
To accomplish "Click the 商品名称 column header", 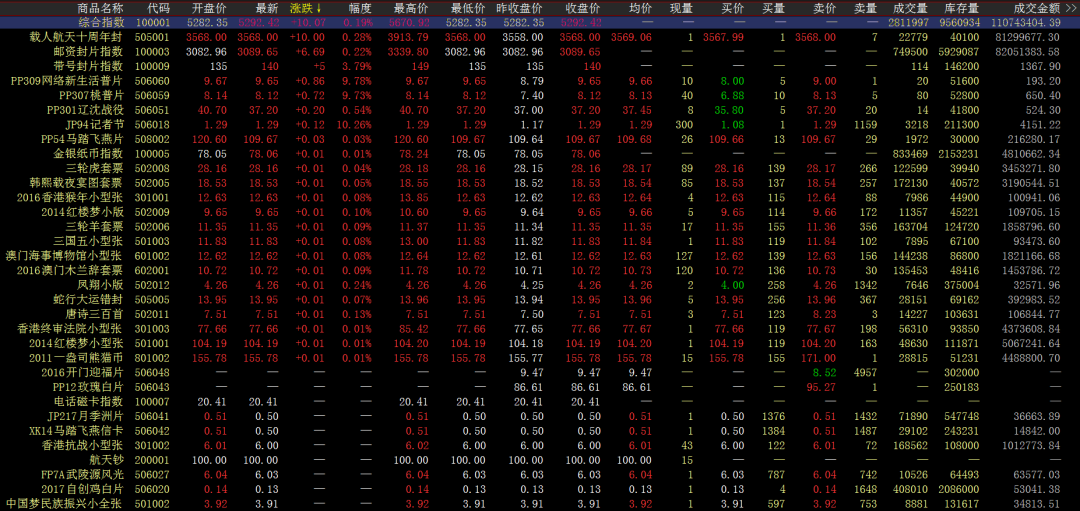I will pyautogui.click(x=100, y=8).
